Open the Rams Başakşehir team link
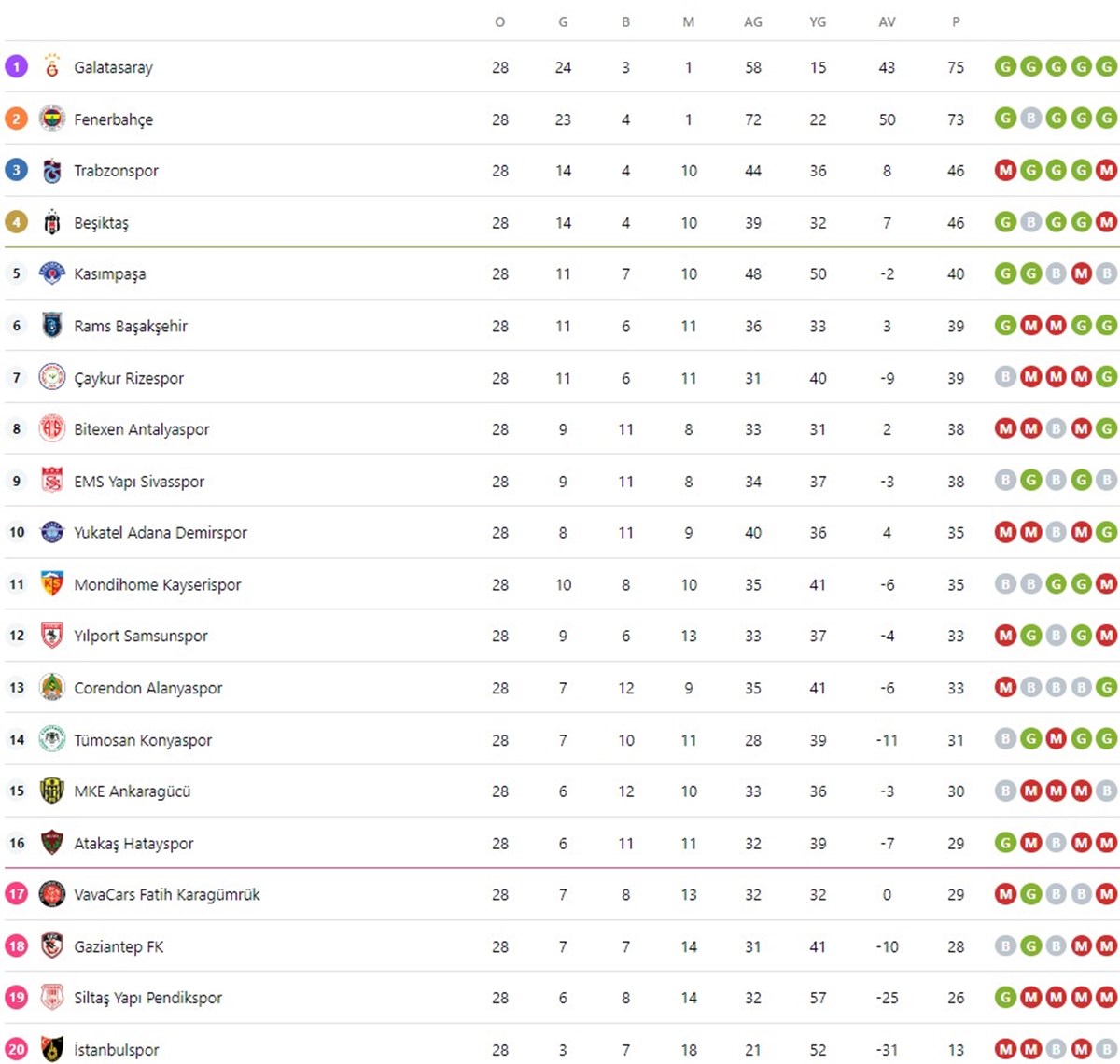The height and width of the screenshot is (1064, 1120). coord(131,326)
